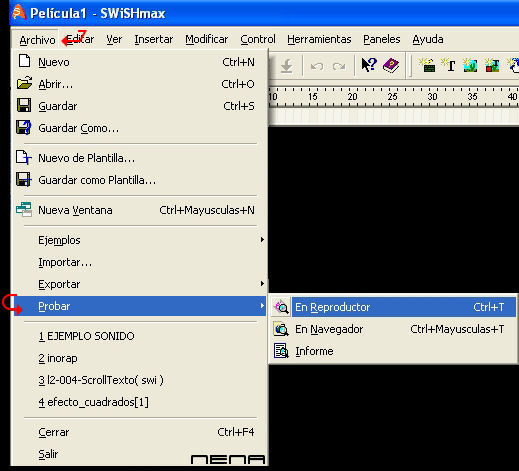Click frame 20 on the timeline ruler
519x471 pixels.
pos(352,97)
